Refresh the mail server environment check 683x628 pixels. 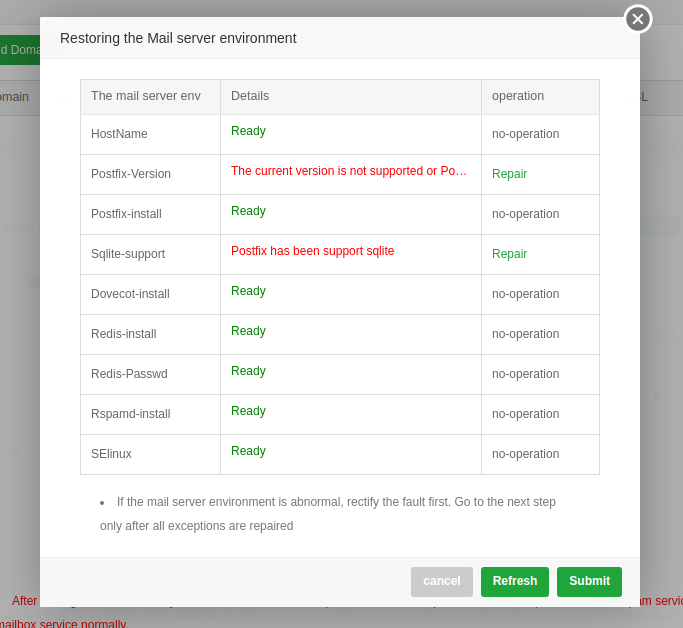[x=515, y=581]
